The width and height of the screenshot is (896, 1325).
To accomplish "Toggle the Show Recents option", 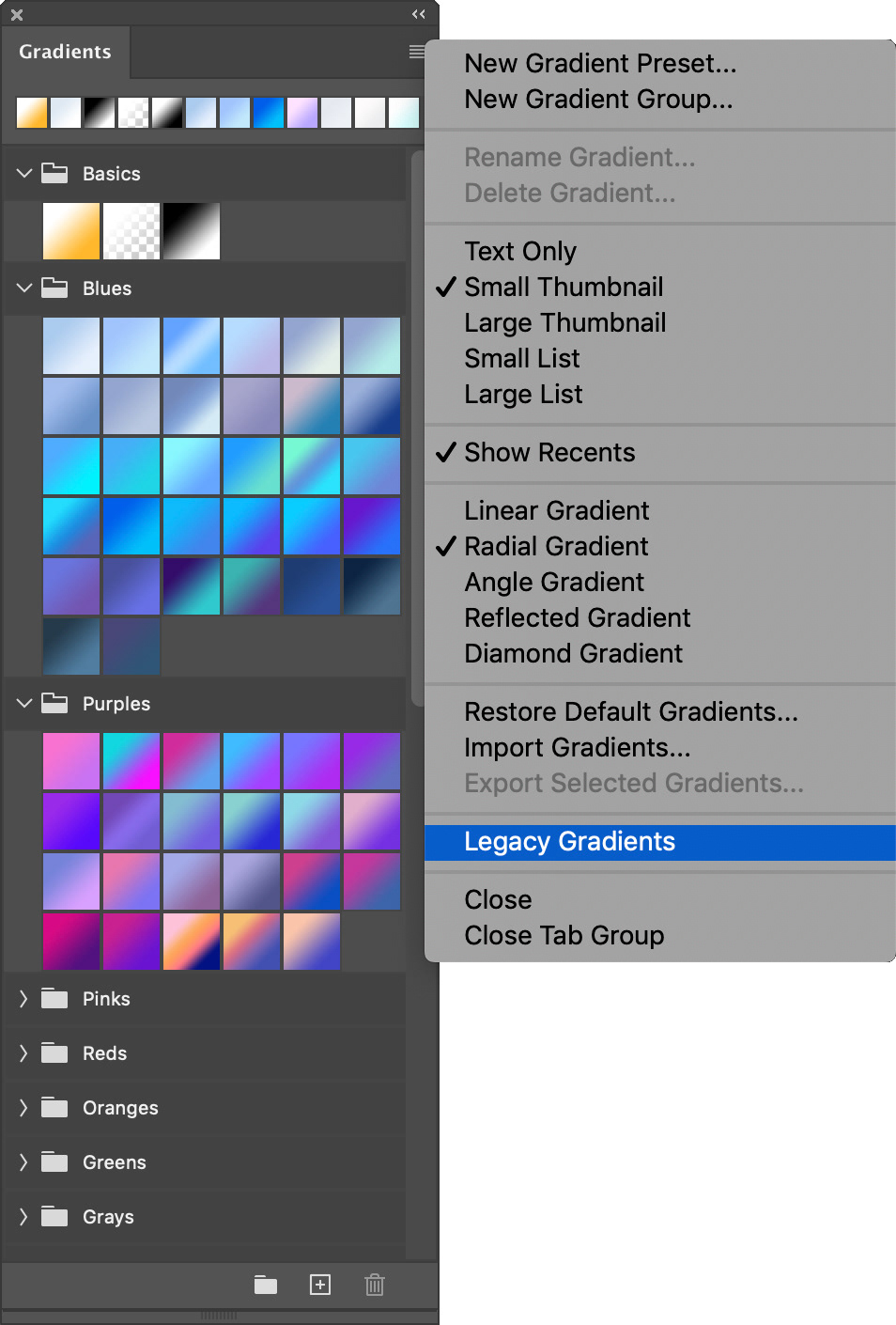I will (x=549, y=453).
